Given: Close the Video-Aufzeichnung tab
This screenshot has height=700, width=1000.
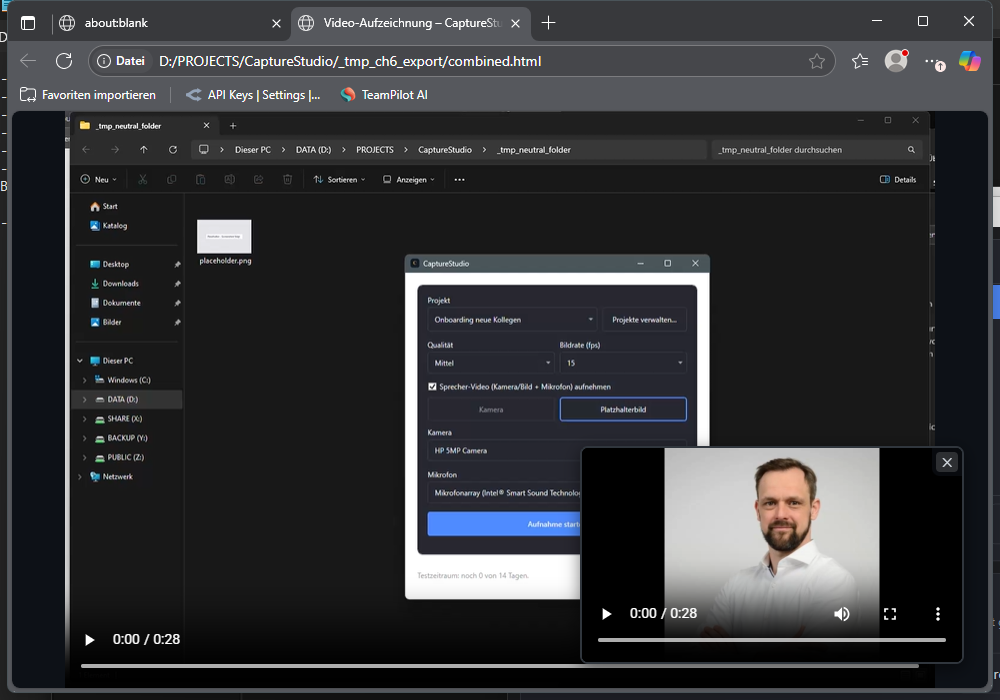Looking at the screenshot, I should click(515, 24).
